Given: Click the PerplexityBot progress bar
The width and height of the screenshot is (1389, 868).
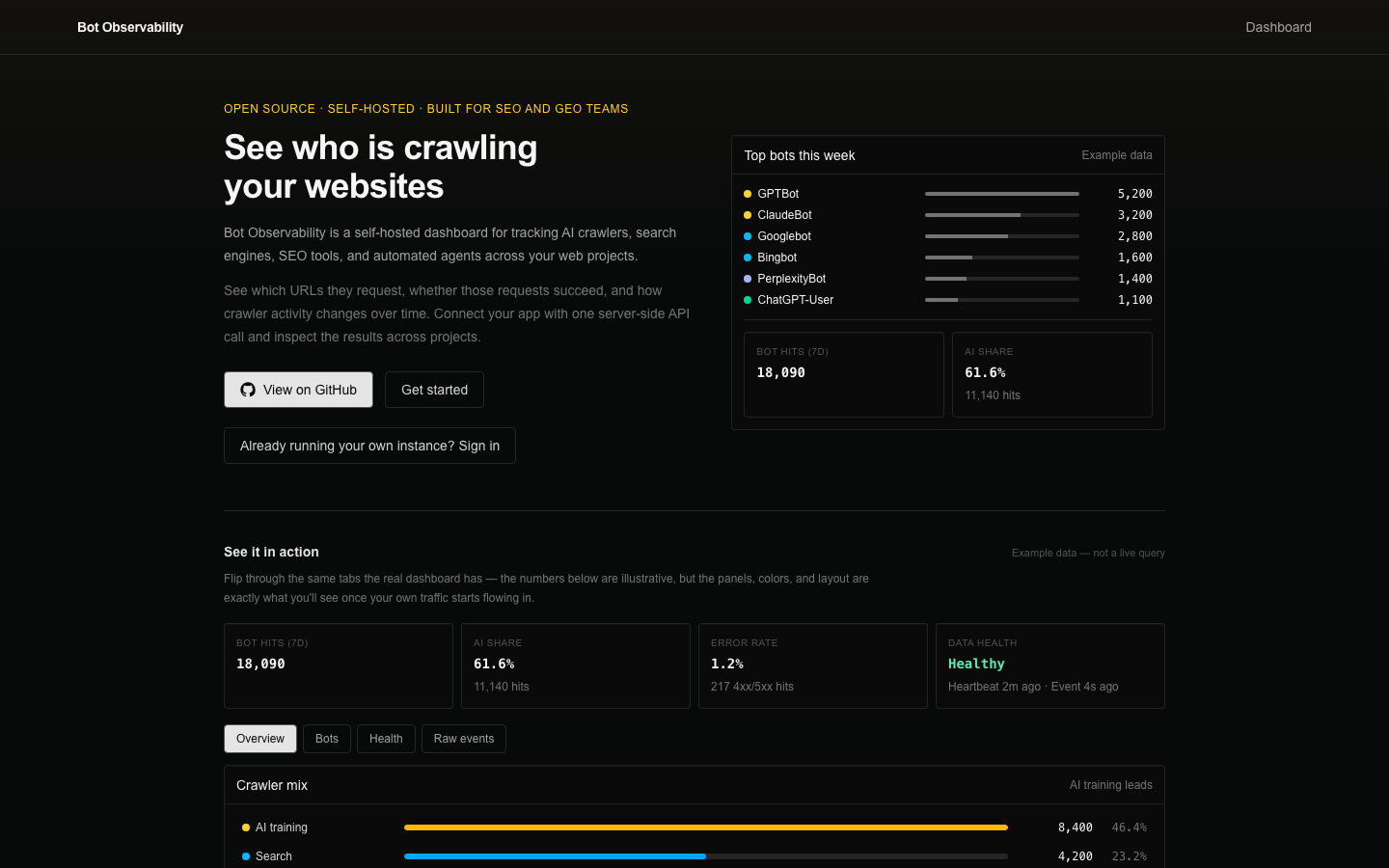Looking at the screenshot, I should [1002, 279].
